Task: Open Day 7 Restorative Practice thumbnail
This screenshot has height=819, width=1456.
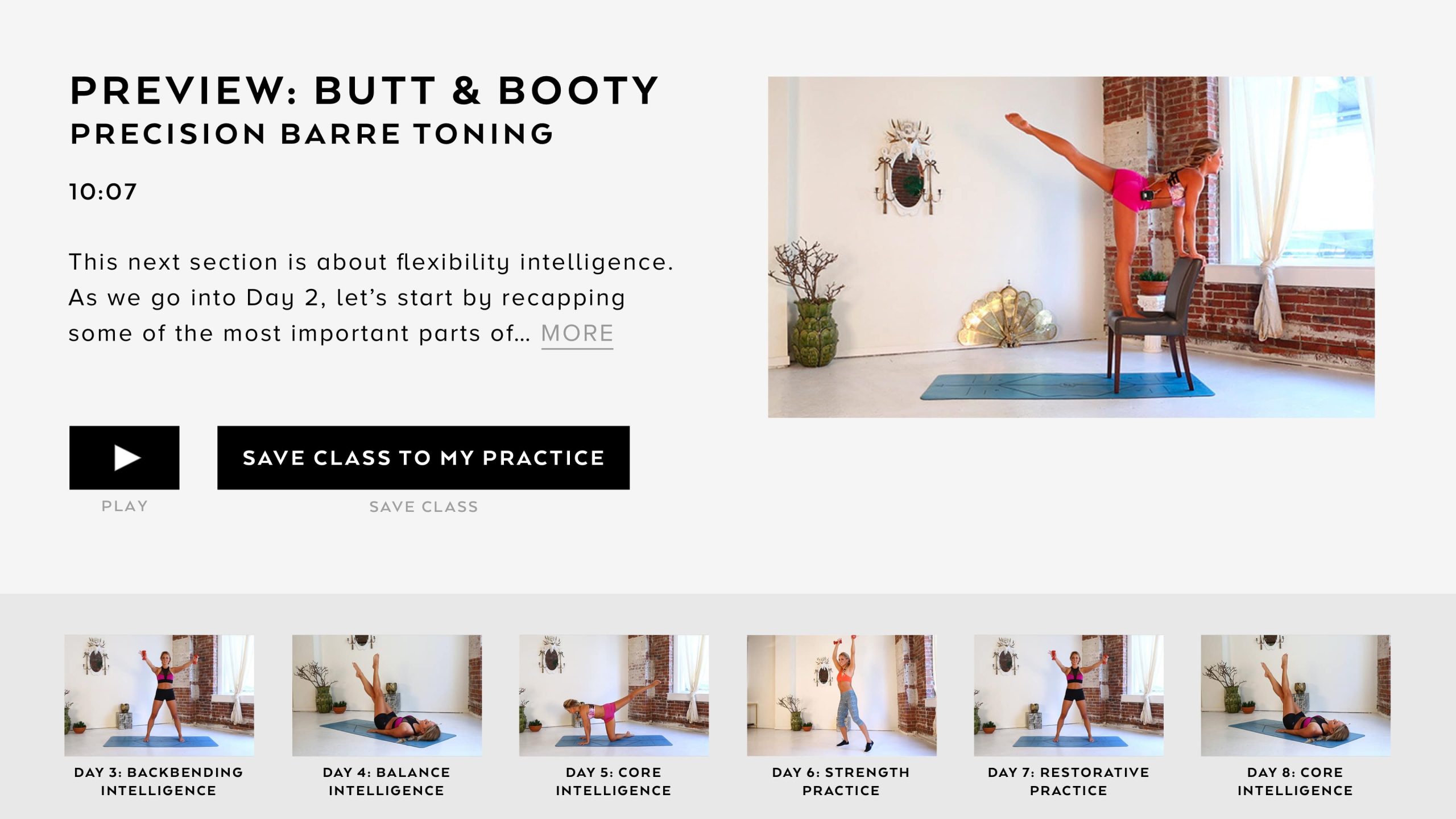Action: [x=1068, y=695]
